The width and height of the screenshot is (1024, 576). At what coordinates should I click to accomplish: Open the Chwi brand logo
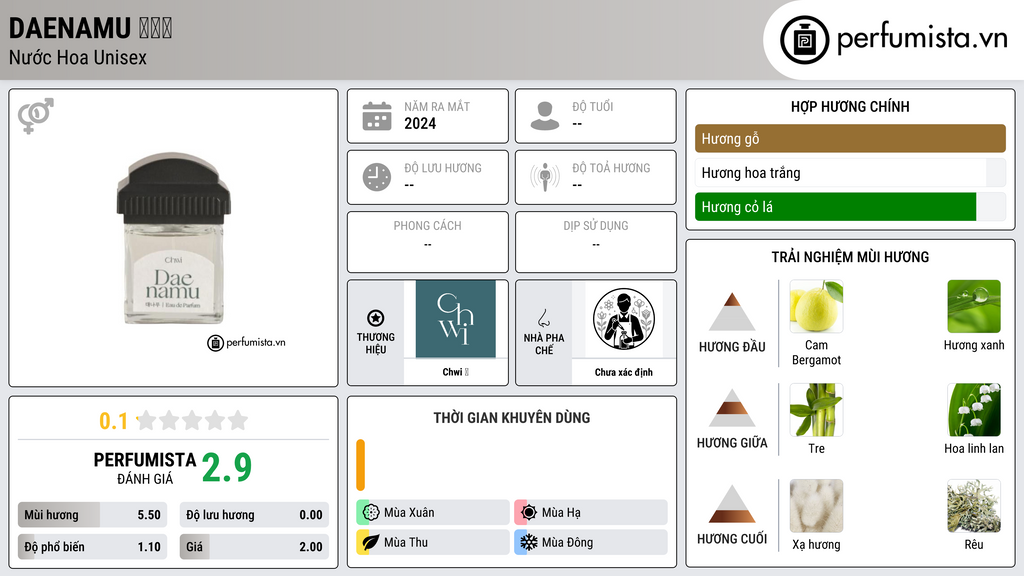click(455, 319)
